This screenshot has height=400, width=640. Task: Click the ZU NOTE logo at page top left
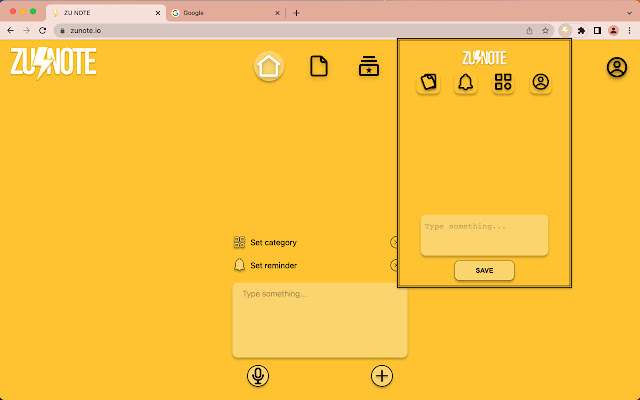coord(53,63)
